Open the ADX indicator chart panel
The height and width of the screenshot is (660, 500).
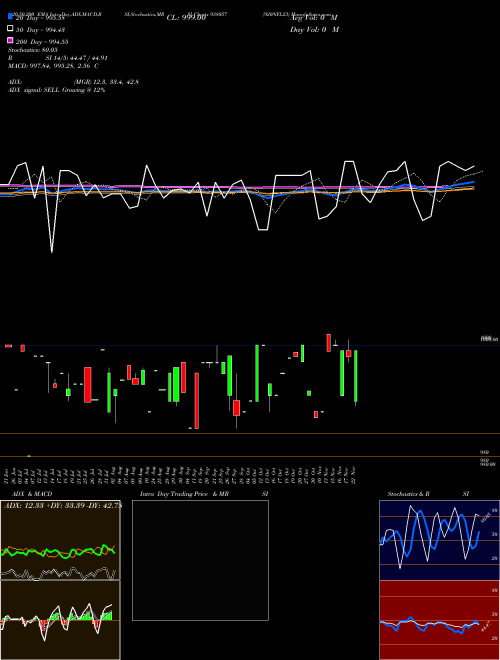(x=60, y=540)
